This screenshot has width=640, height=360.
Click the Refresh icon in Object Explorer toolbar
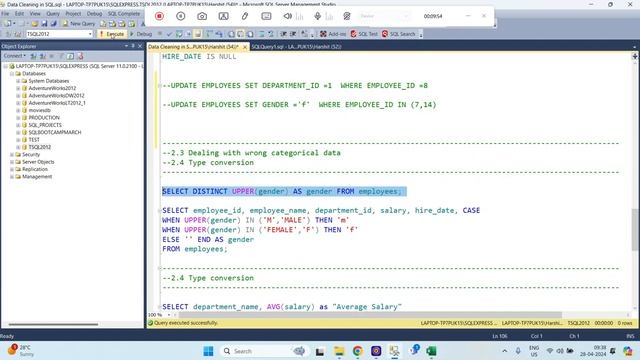pos(70,56)
